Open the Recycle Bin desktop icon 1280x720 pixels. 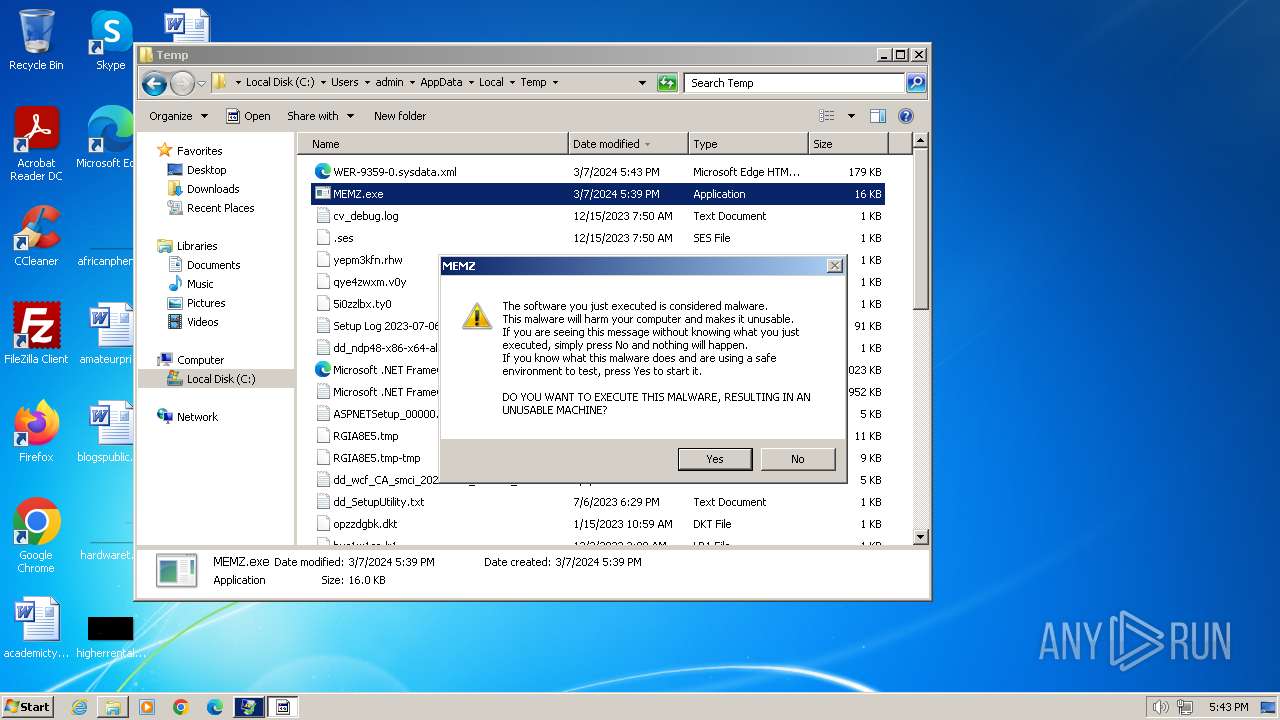pyautogui.click(x=36, y=40)
